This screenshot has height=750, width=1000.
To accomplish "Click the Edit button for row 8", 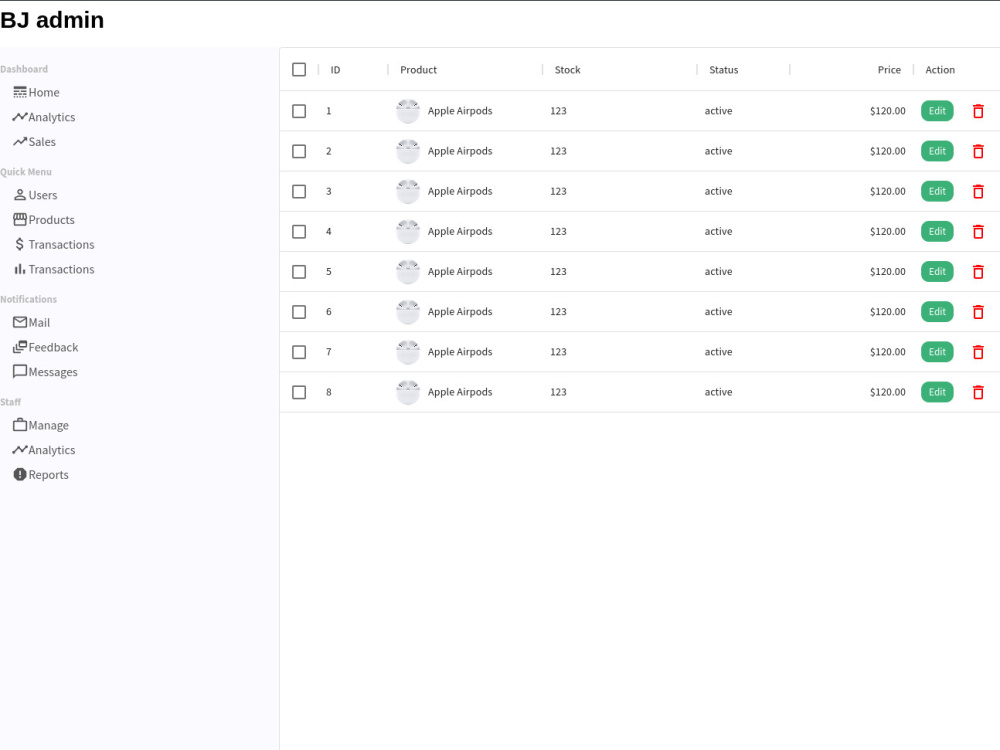I will pyautogui.click(x=937, y=392).
